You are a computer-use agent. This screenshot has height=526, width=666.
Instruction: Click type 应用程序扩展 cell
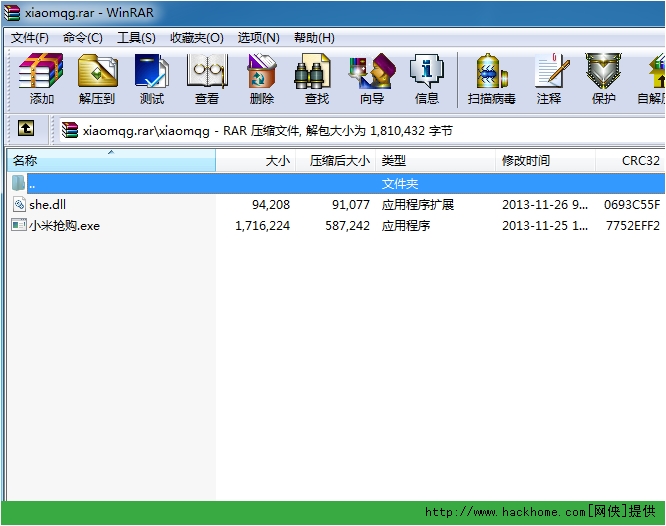point(418,205)
